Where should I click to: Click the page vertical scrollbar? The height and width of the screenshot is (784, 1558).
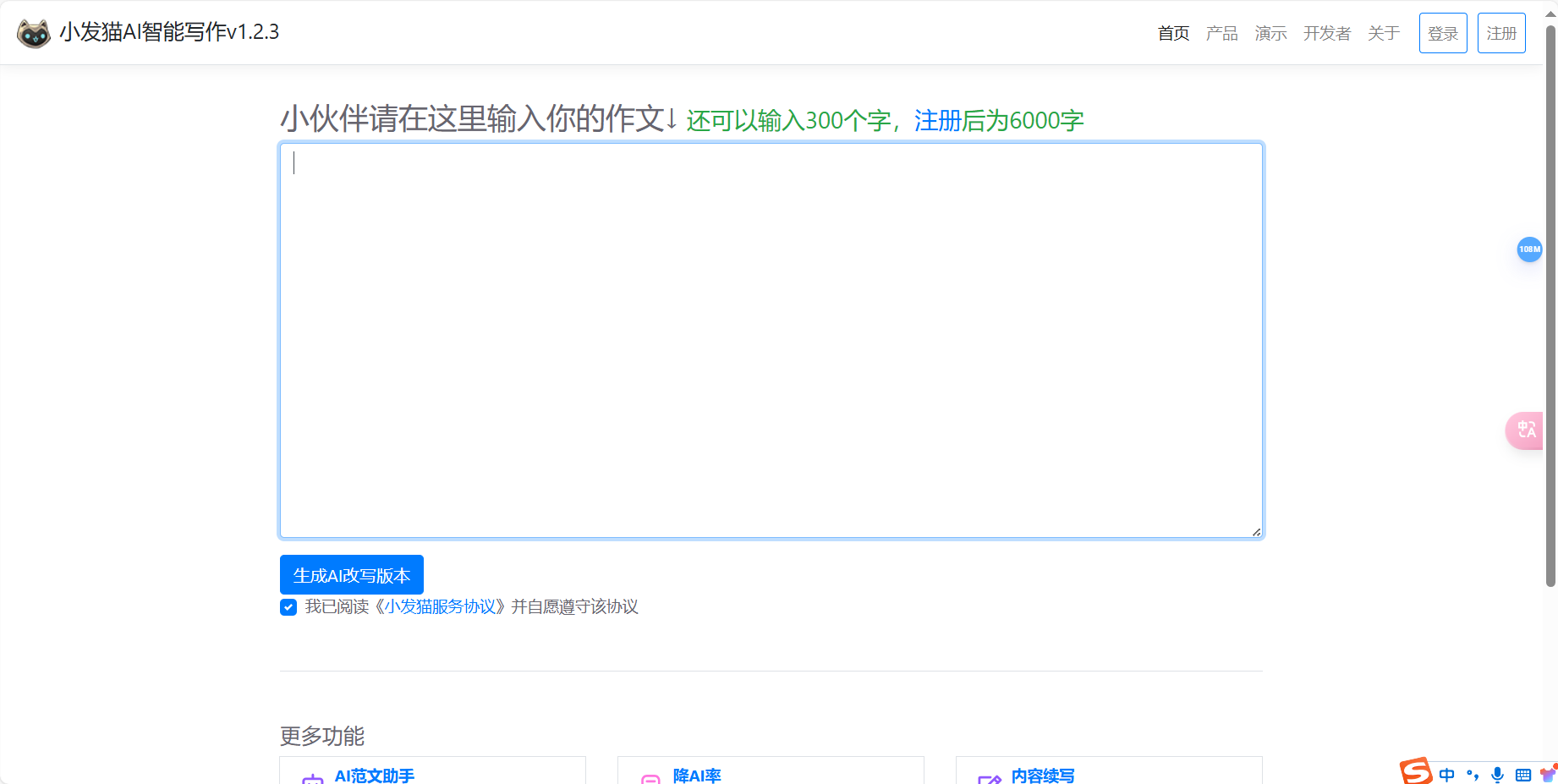(1550, 304)
